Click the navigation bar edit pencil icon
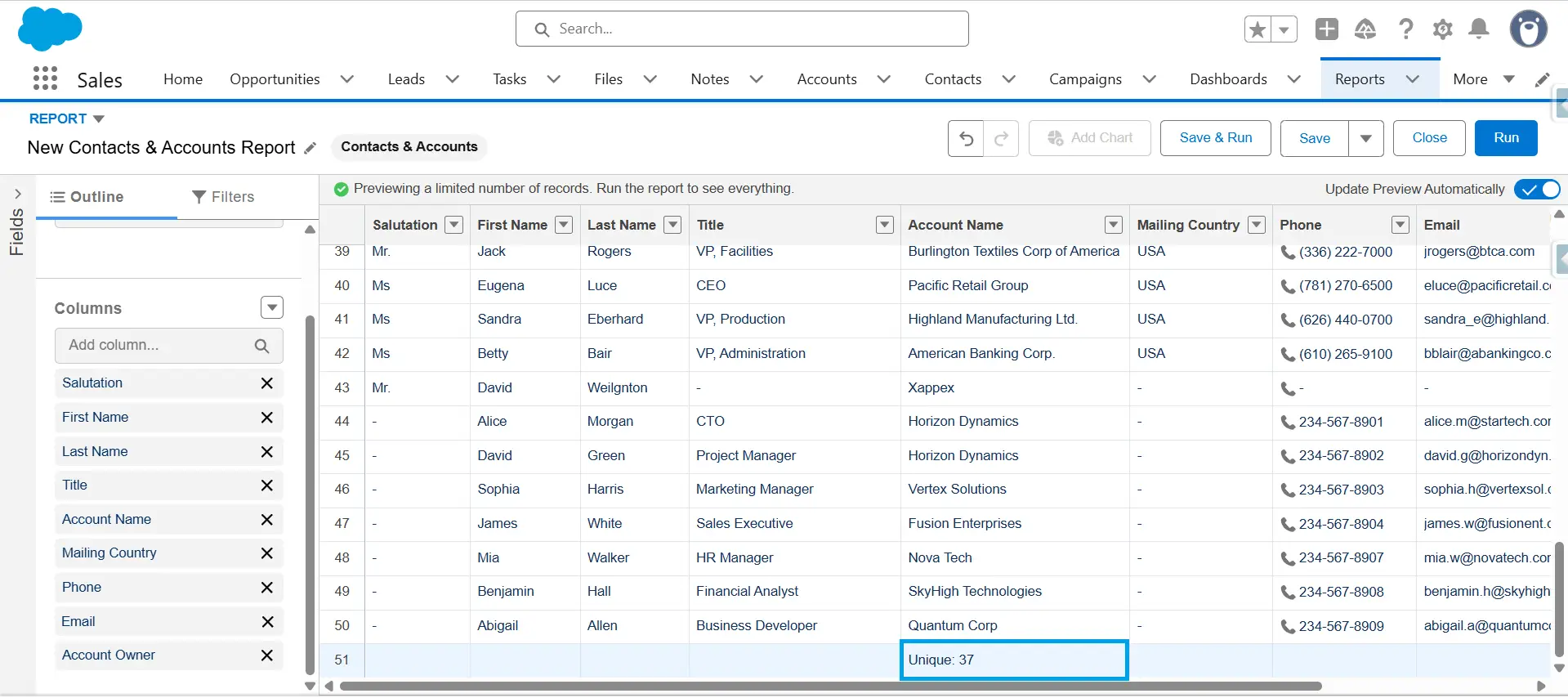Image resolution: width=1568 pixels, height=698 pixels. tap(1542, 79)
